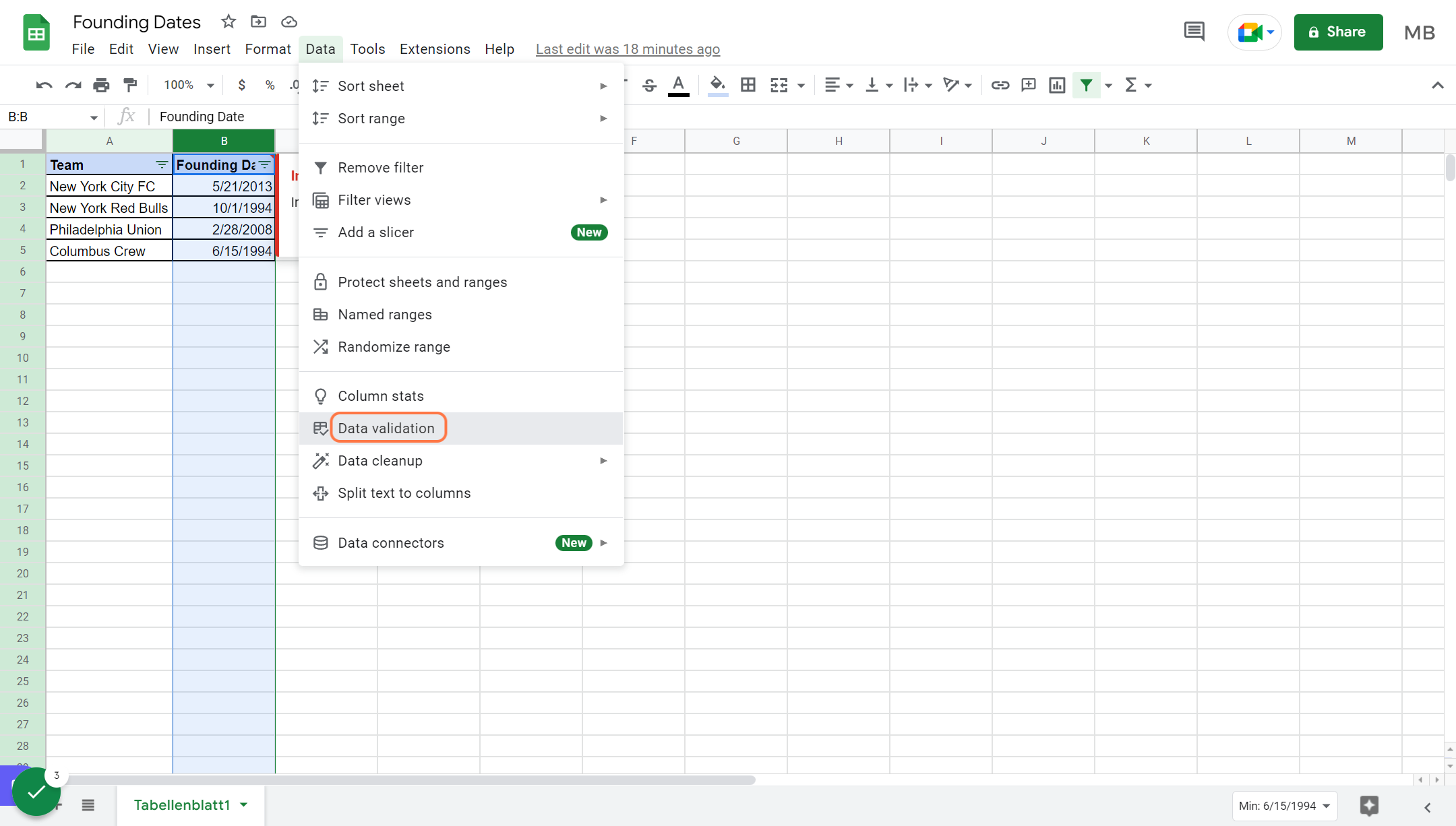The height and width of the screenshot is (826, 1456).
Task: Open Sort range submenu
Action: pos(461,119)
